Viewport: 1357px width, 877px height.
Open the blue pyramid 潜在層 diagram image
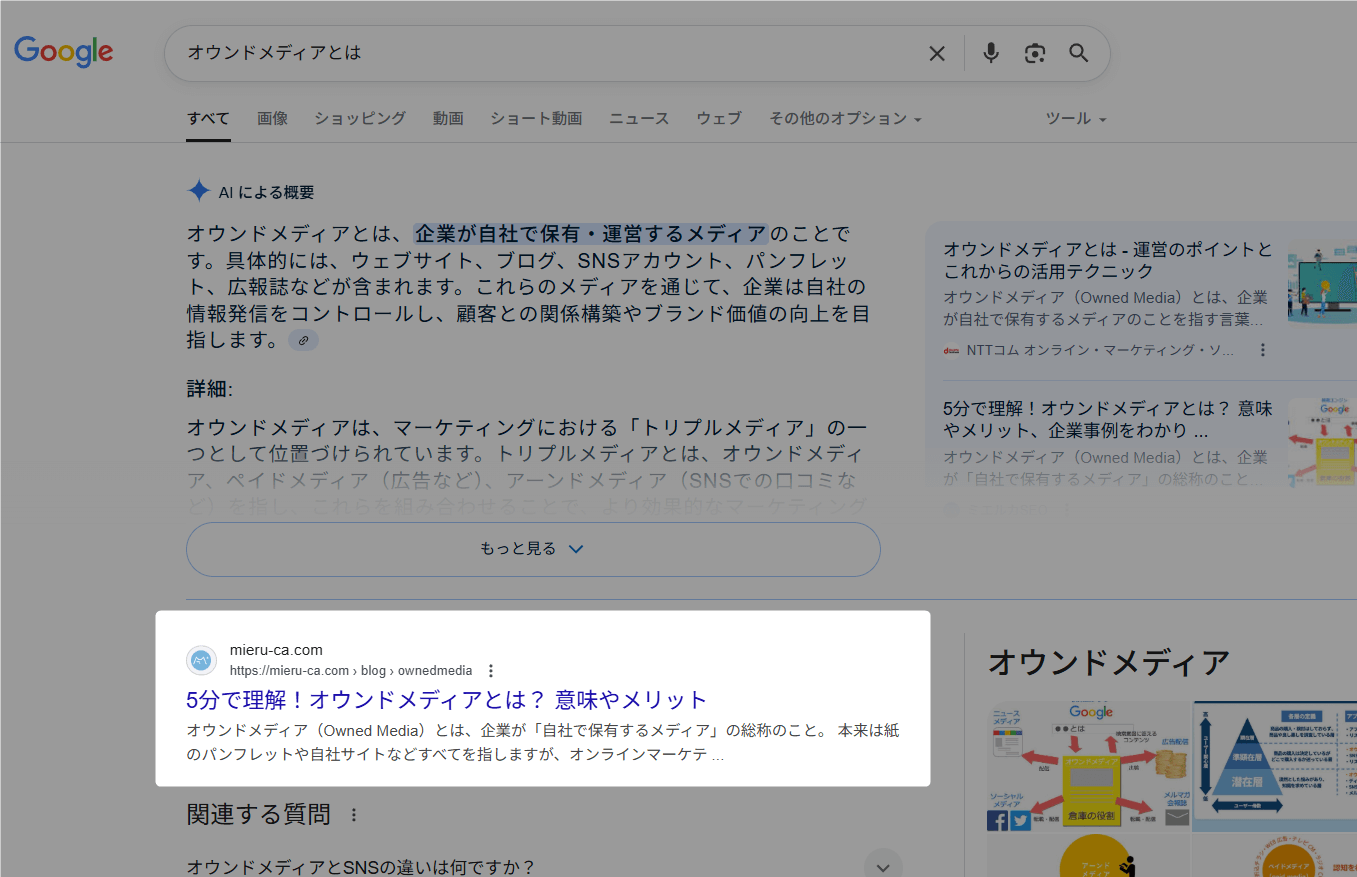click(x=1275, y=766)
